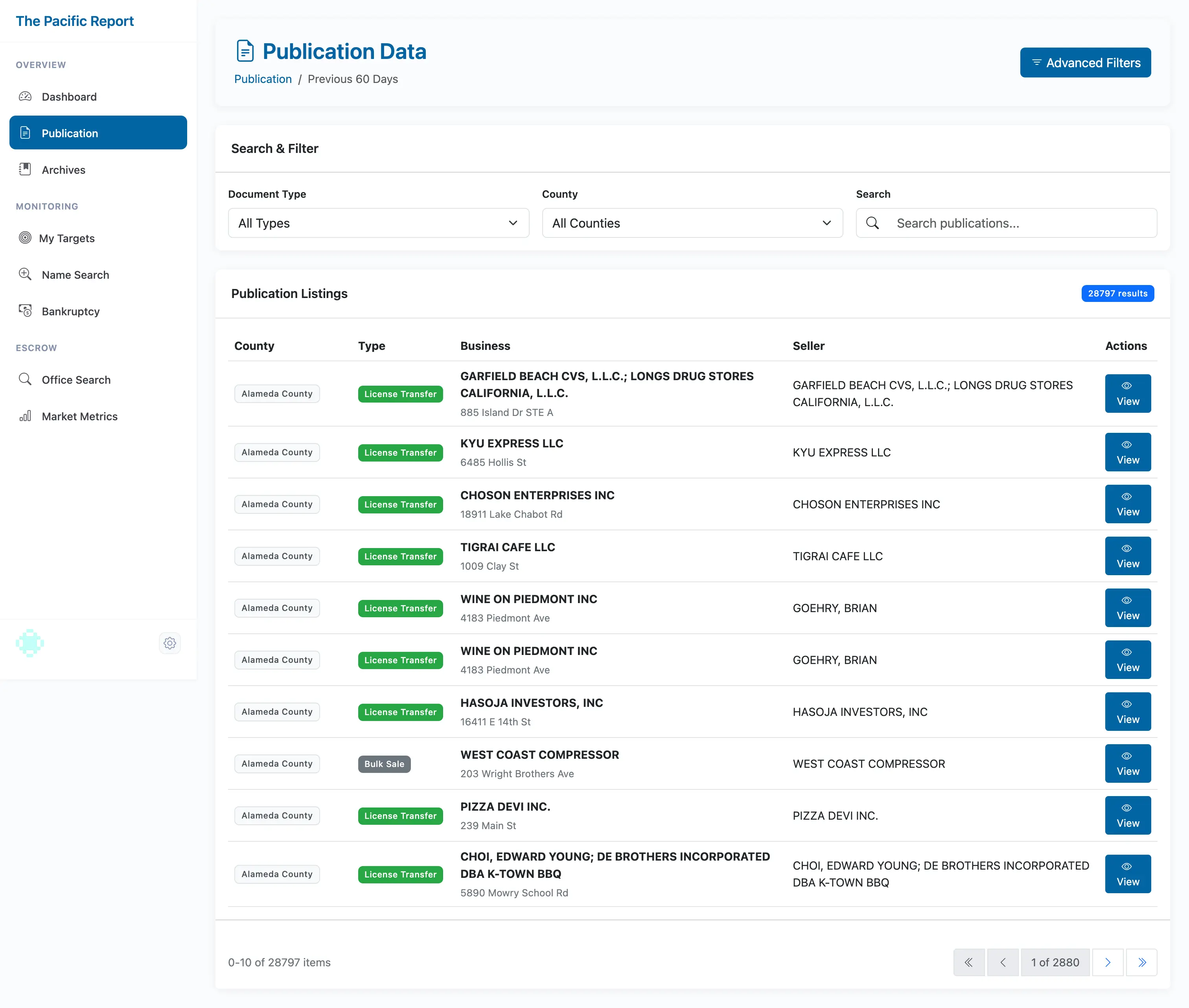View the K-TOWN BBQ listing
1189x1008 pixels.
click(x=1128, y=874)
